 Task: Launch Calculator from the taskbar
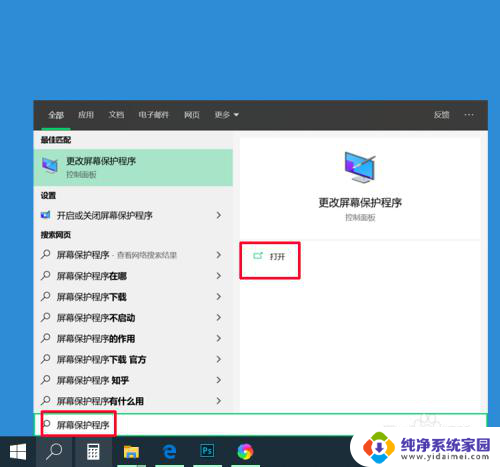click(x=93, y=452)
